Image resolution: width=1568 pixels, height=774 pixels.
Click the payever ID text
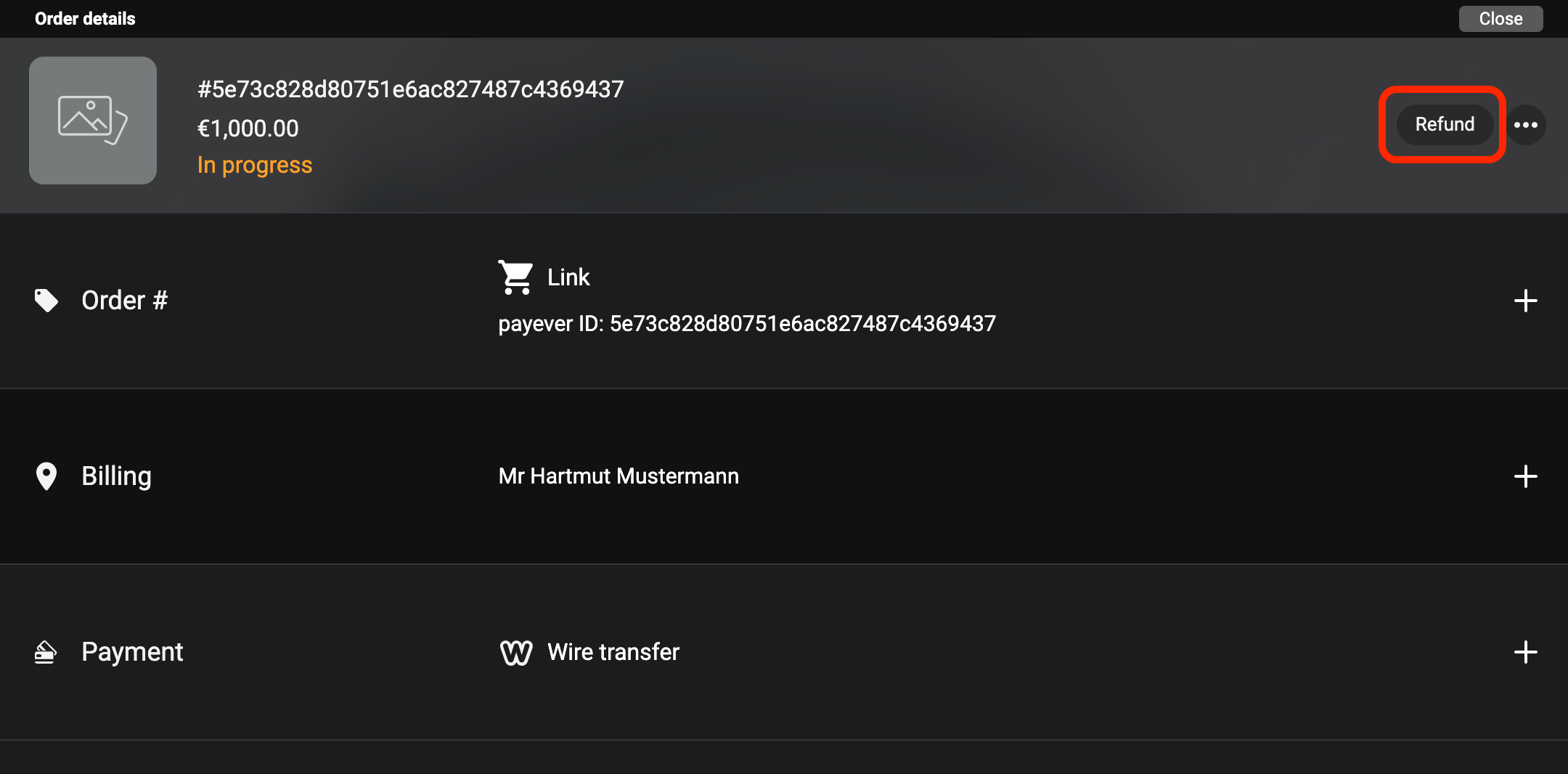(747, 324)
